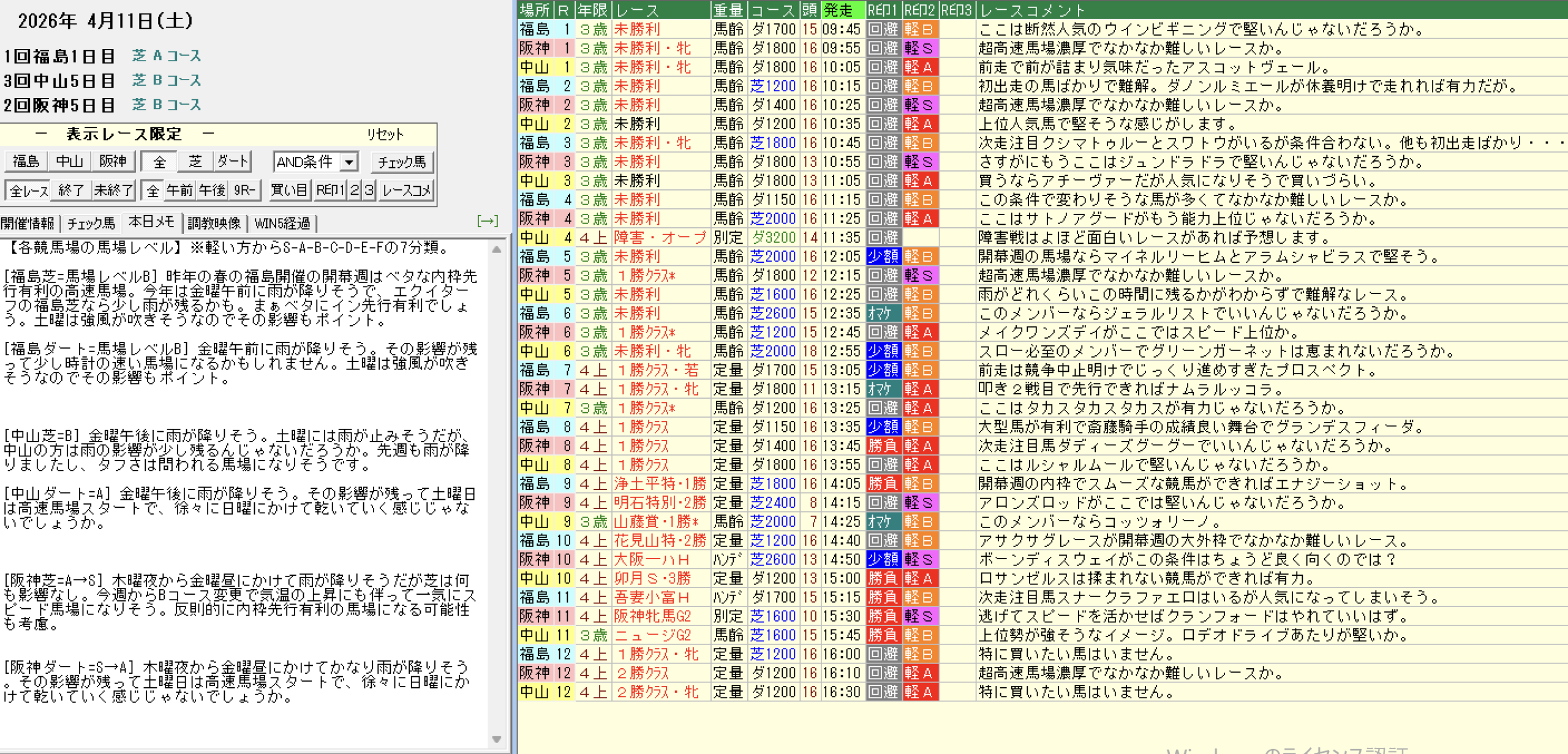Select the 中山 11 ニュージG2 race row
The height and width of the screenshot is (754, 1568).
click(653, 635)
